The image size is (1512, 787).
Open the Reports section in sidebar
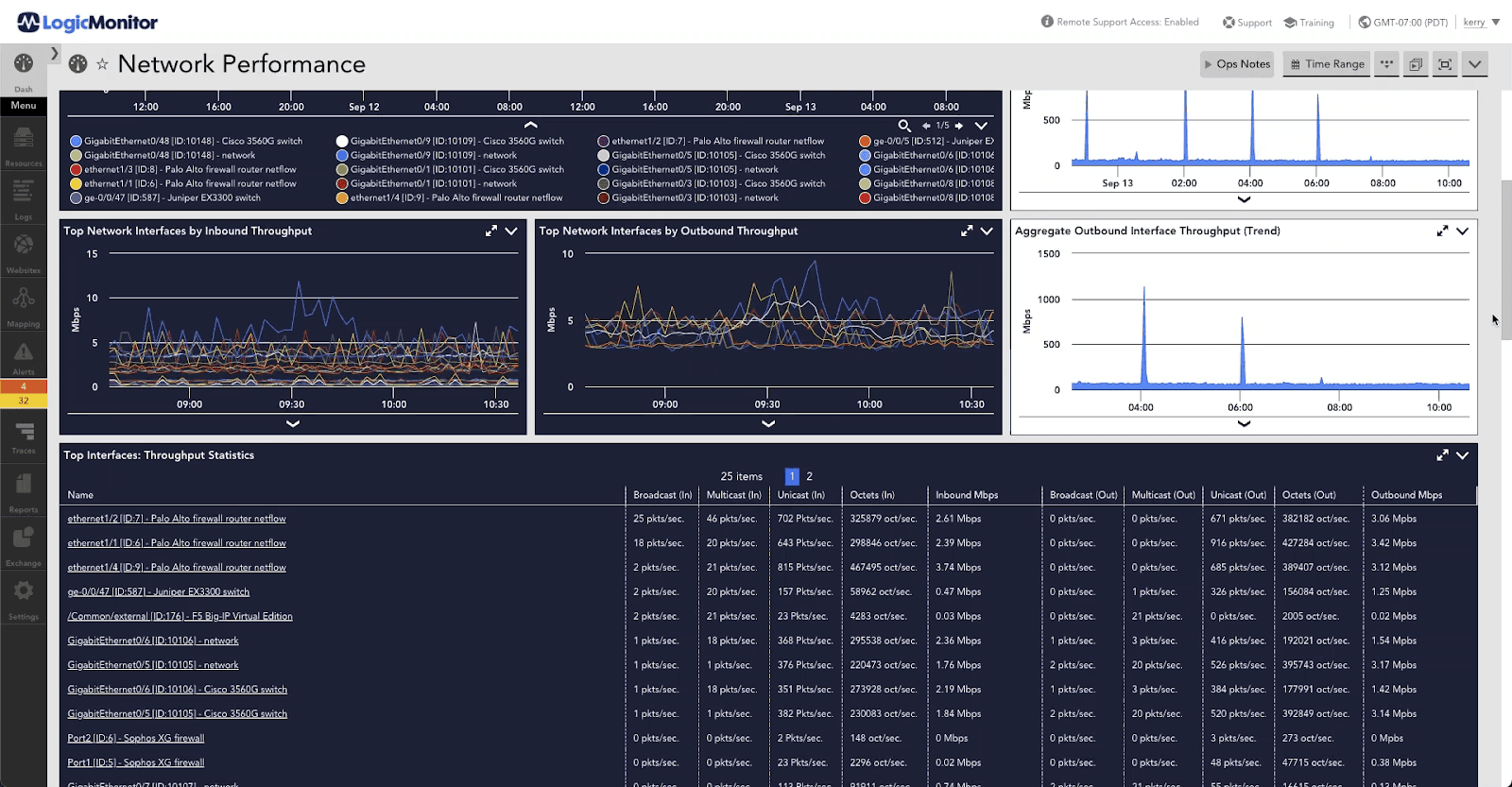[24, 492]
